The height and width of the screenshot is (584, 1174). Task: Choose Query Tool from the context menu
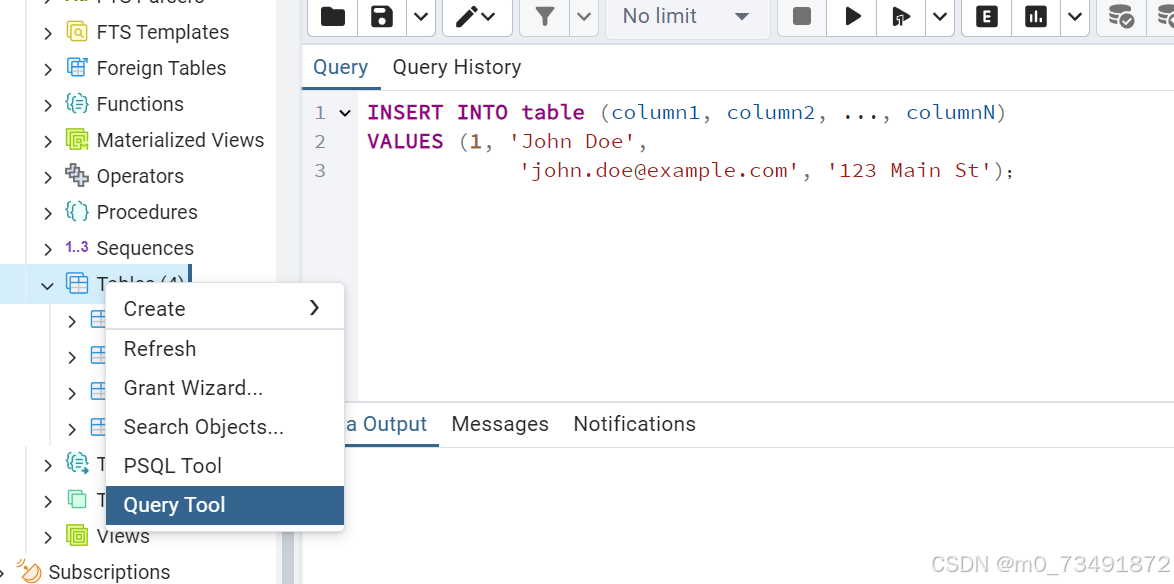click(x=225, y=505)
